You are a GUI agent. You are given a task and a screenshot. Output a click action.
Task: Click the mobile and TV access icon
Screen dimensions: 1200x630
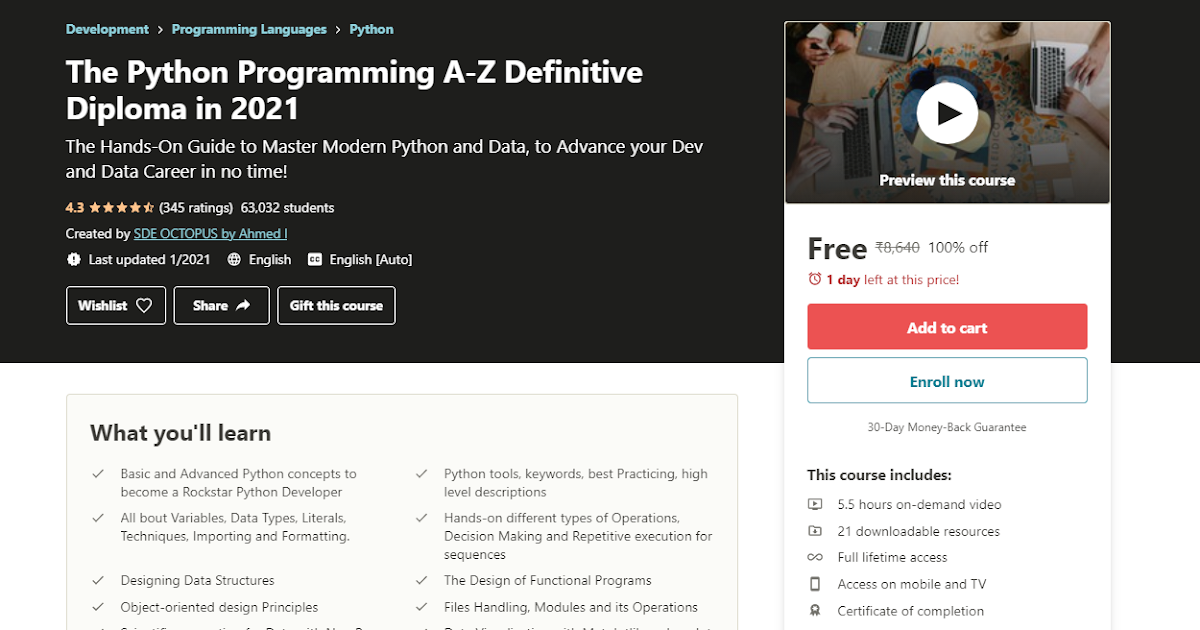pos(816,584)
